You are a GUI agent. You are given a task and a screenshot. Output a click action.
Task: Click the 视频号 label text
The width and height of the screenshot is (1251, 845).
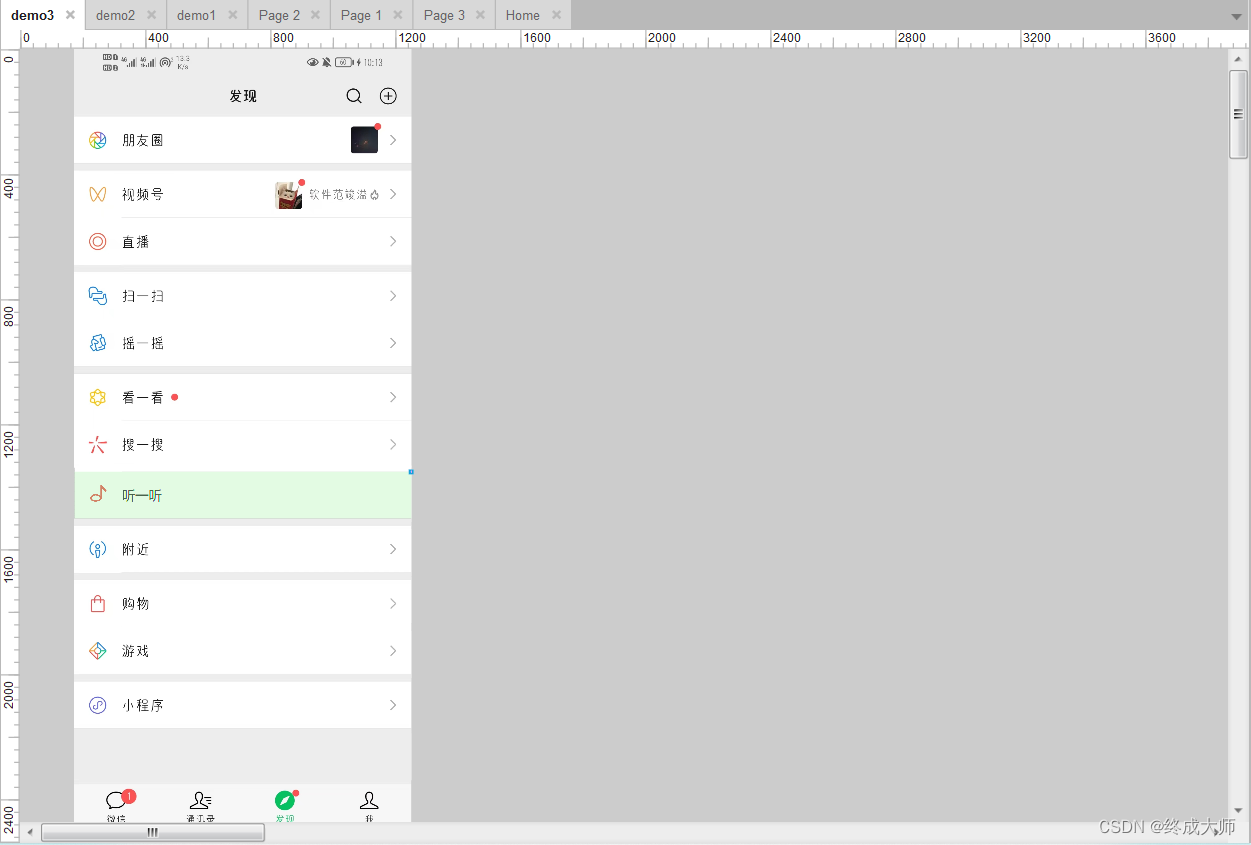pos(142,195)
